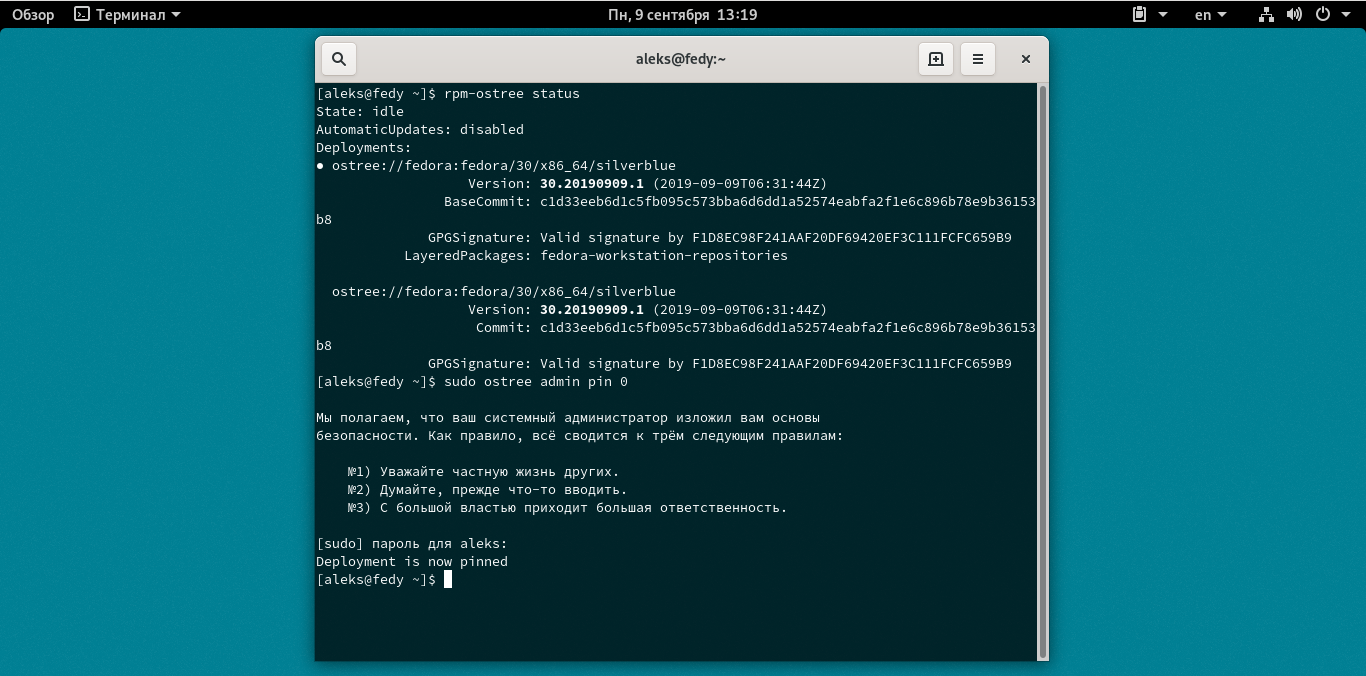Click the search magnifier icon in terminal header
1366x676 pixels.
tap(338, 58)
